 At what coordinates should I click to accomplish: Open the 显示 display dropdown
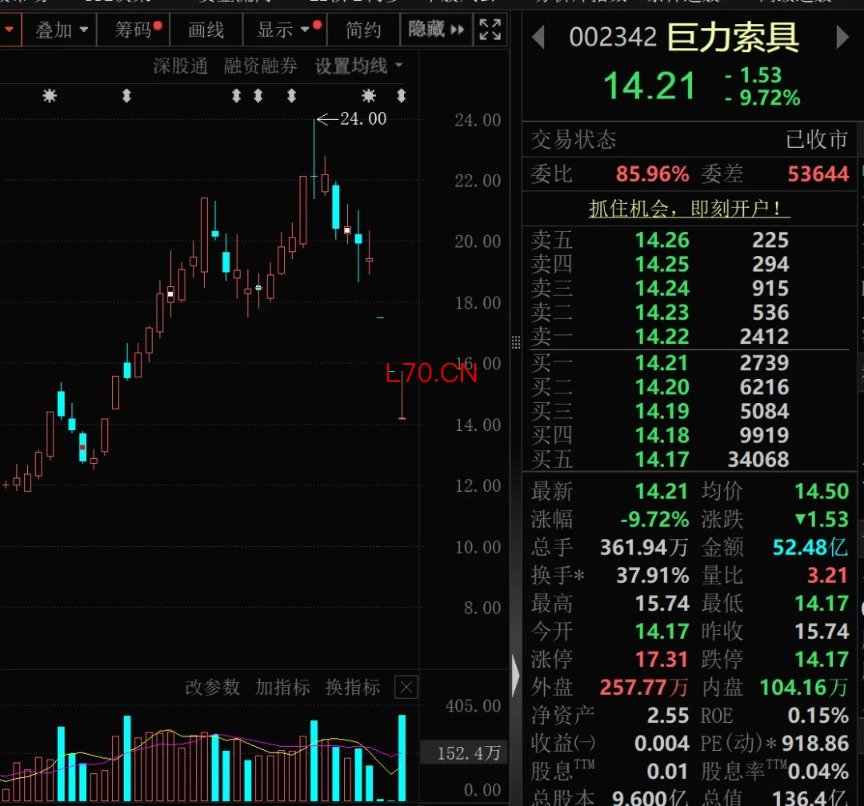click(x=284, y=30)
